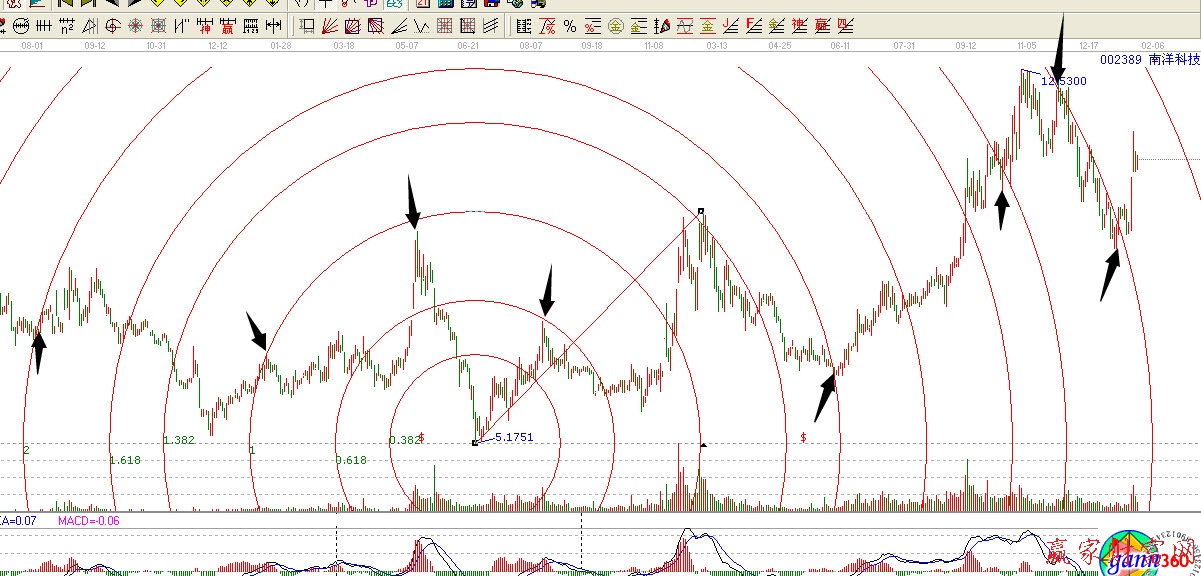Choose the zigzag wave line tool
The image size is (1201, 576).
tap(422, 26)
